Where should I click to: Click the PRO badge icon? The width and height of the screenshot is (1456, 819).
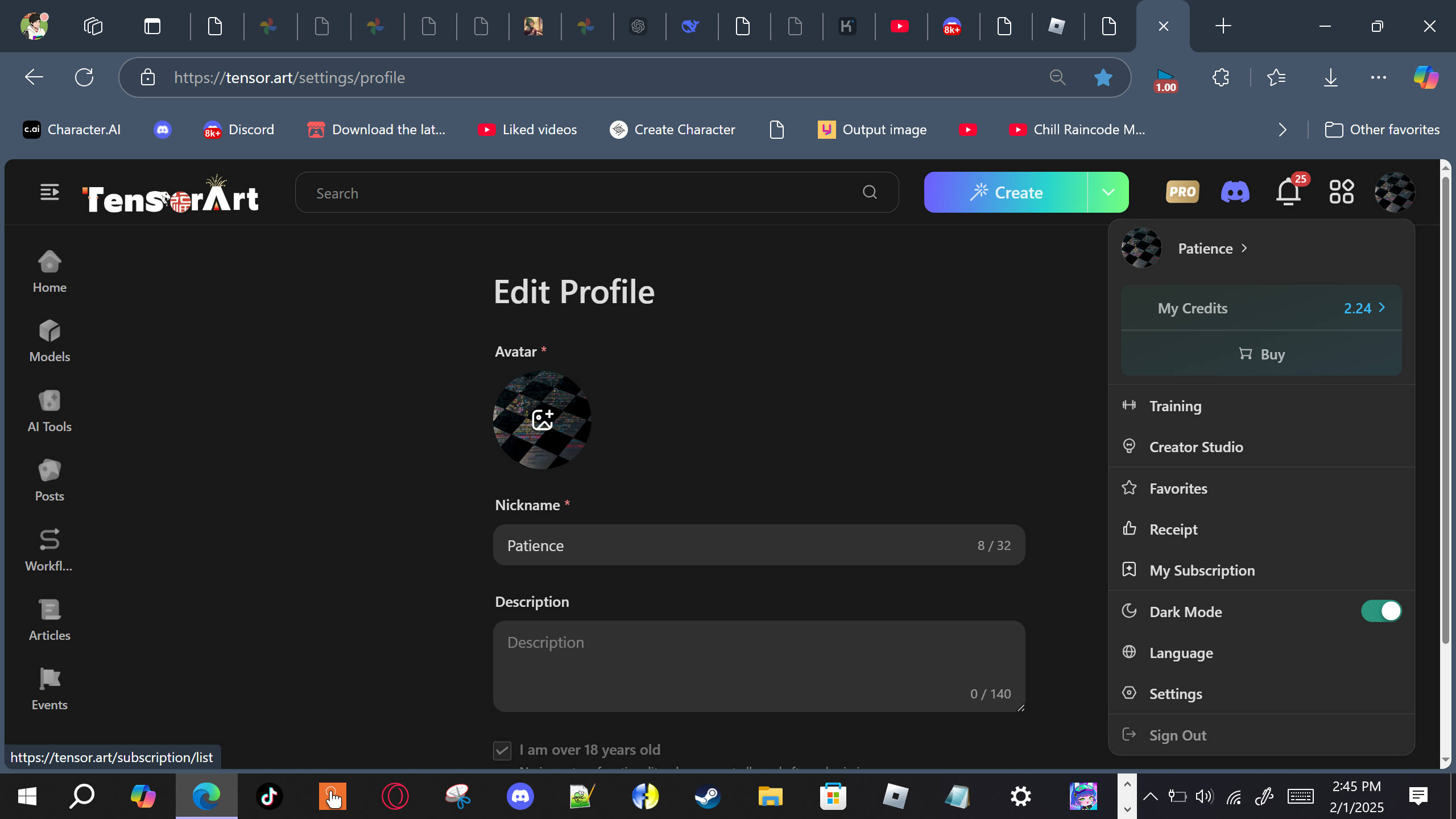[x=1182, y=192]
